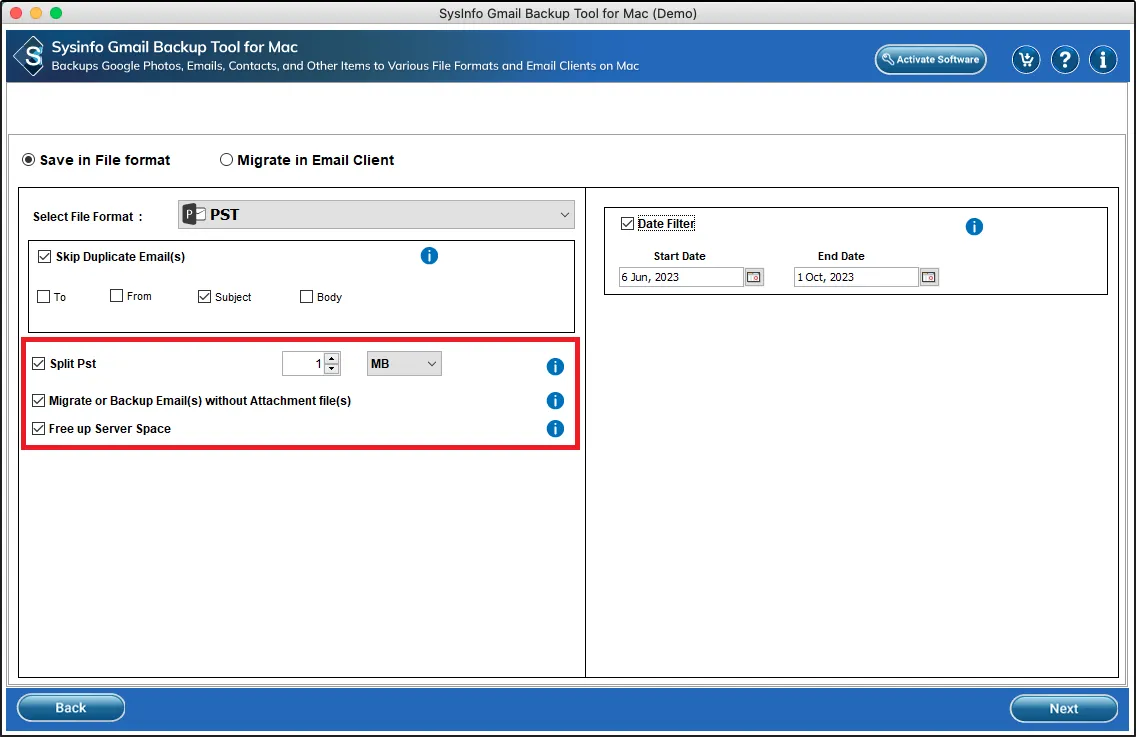This screenshot has height=737, width=1136.
Task: Choose the Save in File format radio button
Action: tap(29, 160)
